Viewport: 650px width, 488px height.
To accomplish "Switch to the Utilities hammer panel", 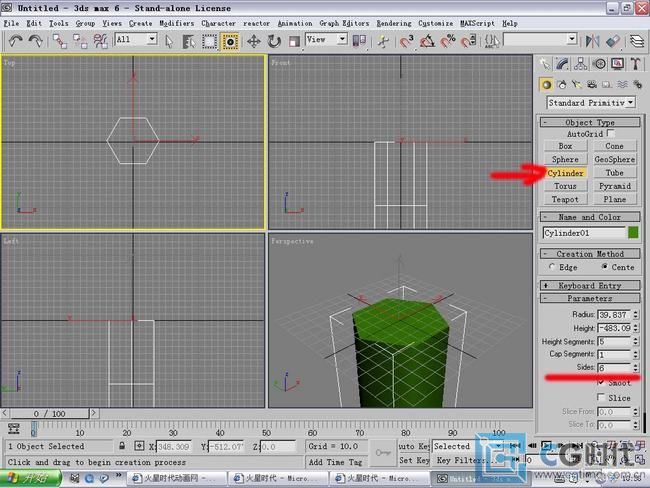I will [x=635, y=64].
